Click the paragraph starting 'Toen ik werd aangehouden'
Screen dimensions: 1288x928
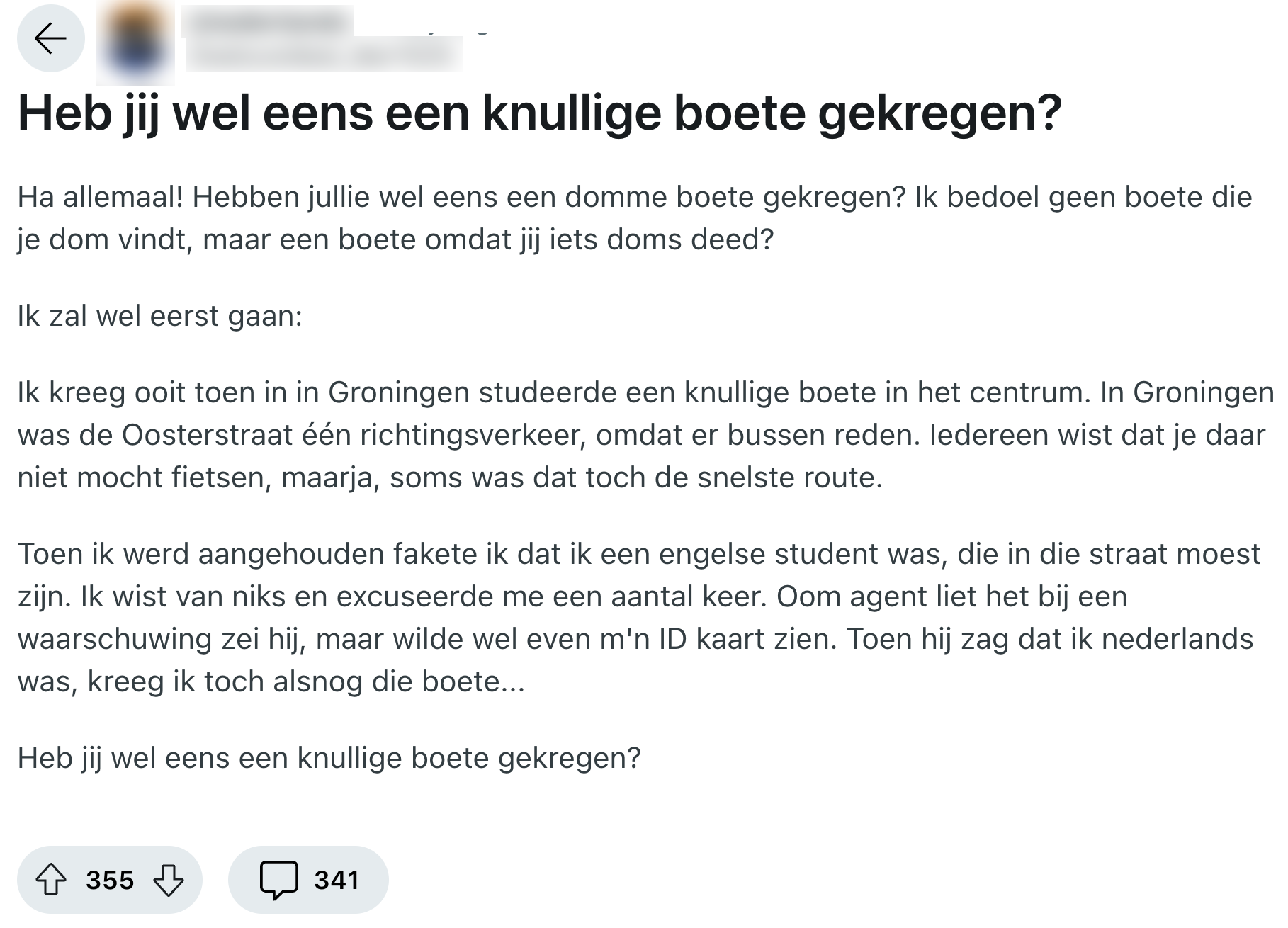click(x=638, y=618)
